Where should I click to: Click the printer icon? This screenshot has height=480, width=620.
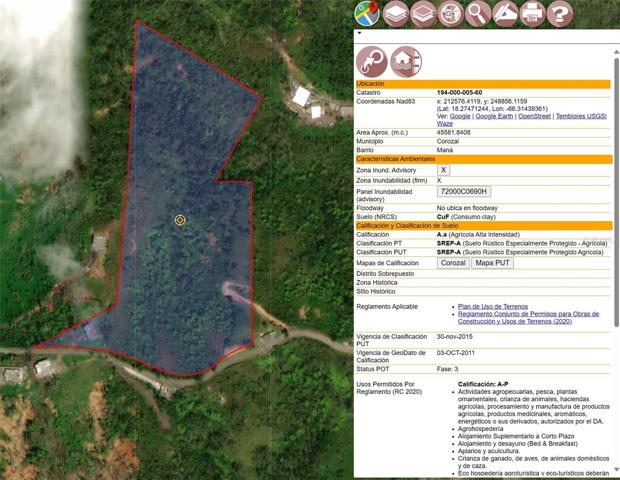tap(532, 14)
